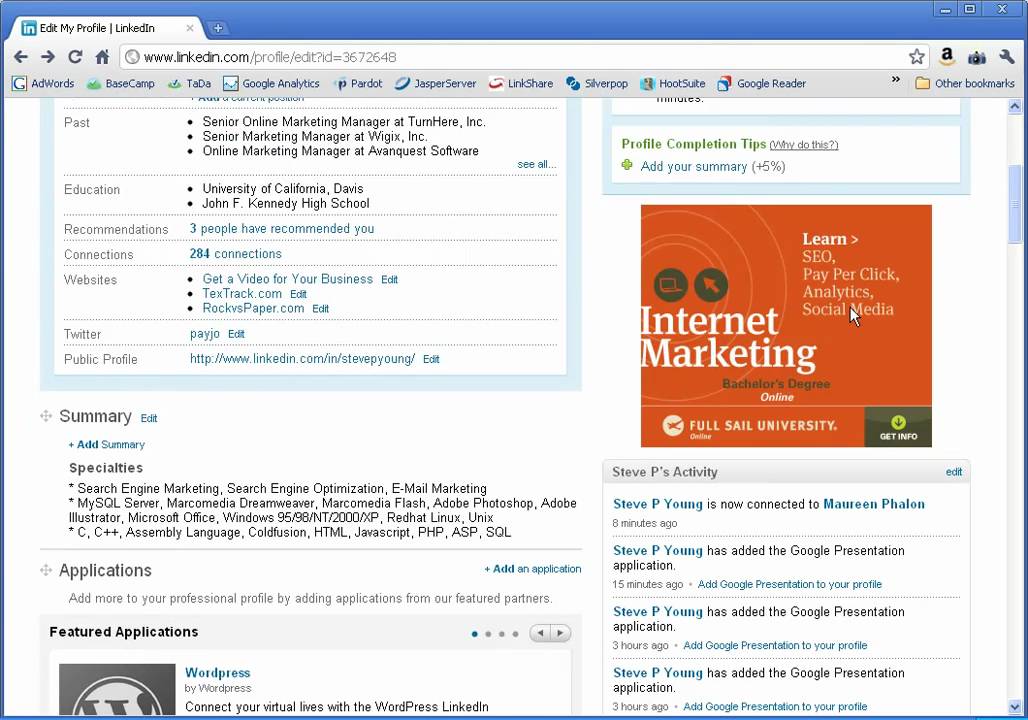This screenshot has width=1028, height=720.
Task: Open the JasperServer bookmark
Action: coord(435,83)
